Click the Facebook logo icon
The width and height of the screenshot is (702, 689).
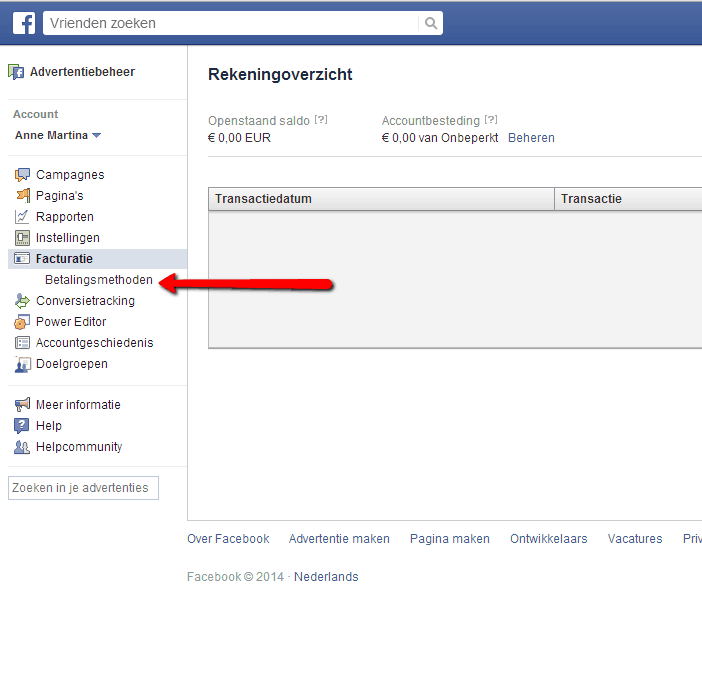coord(24,23)
